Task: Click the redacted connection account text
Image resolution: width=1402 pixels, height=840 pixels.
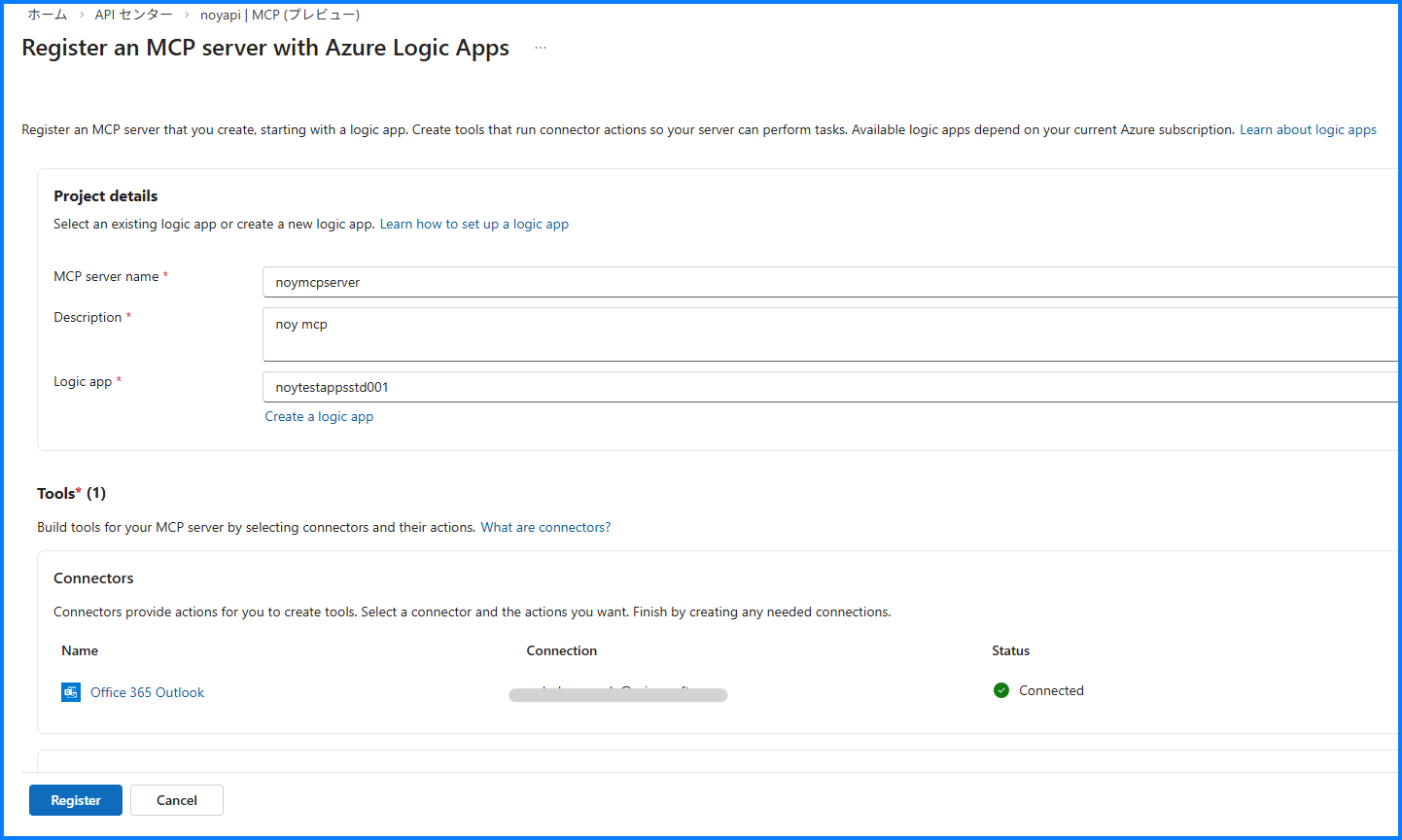Action: coord(618,693)
